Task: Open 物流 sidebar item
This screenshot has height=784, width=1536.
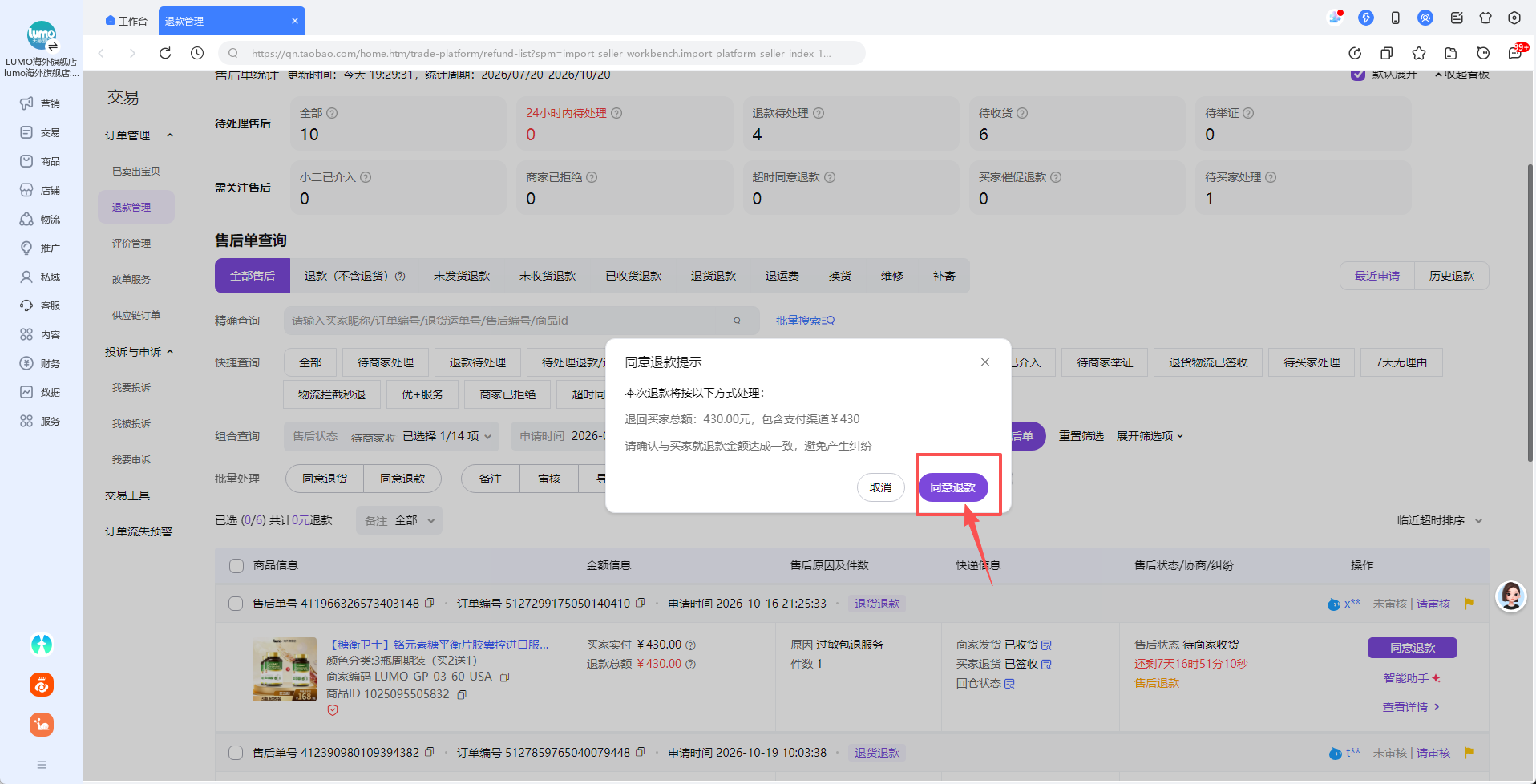Action: (x=40, y=219)
